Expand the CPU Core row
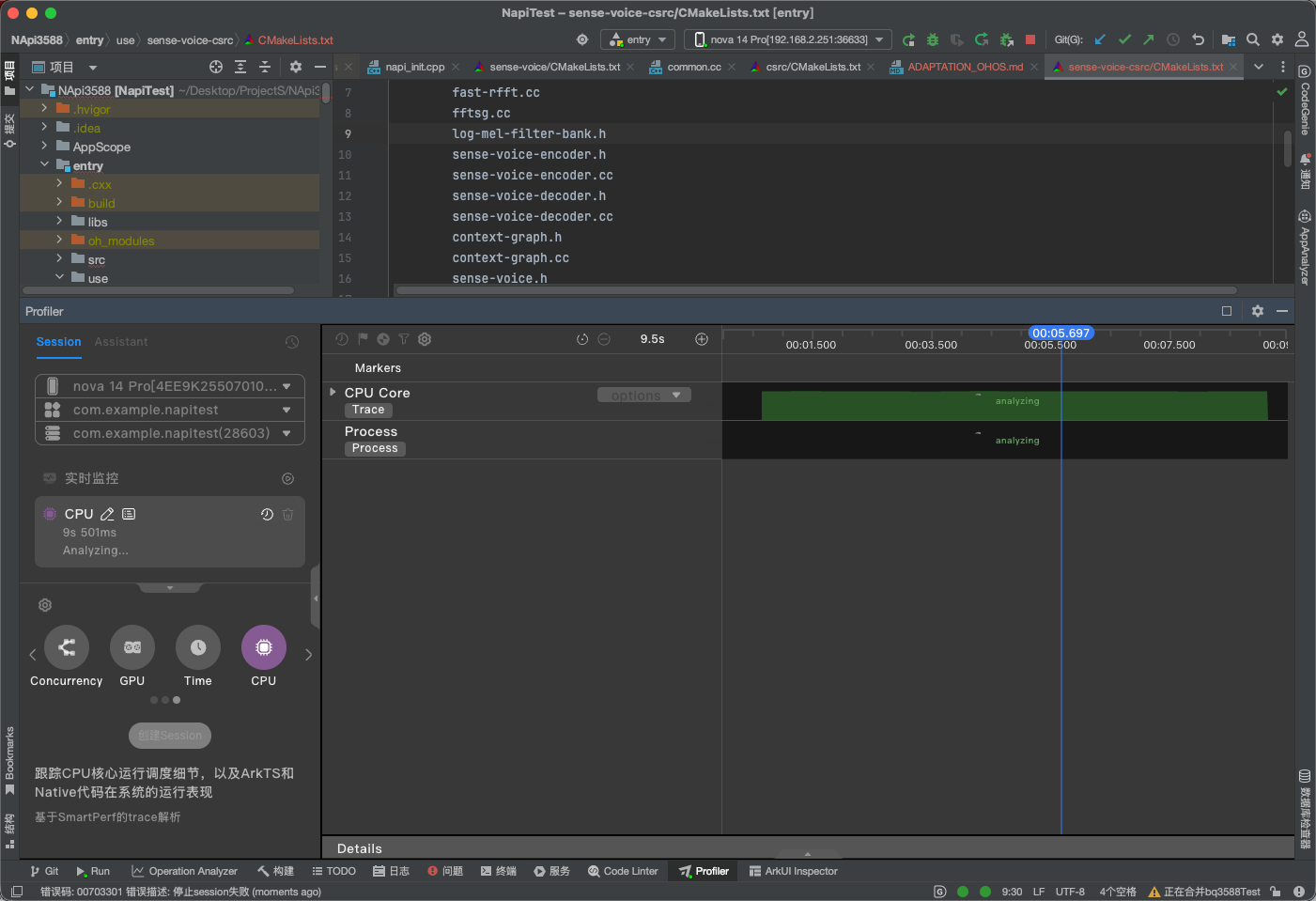Image resolution: width=1316 pixels, height=901 pixels. point(333,392)
